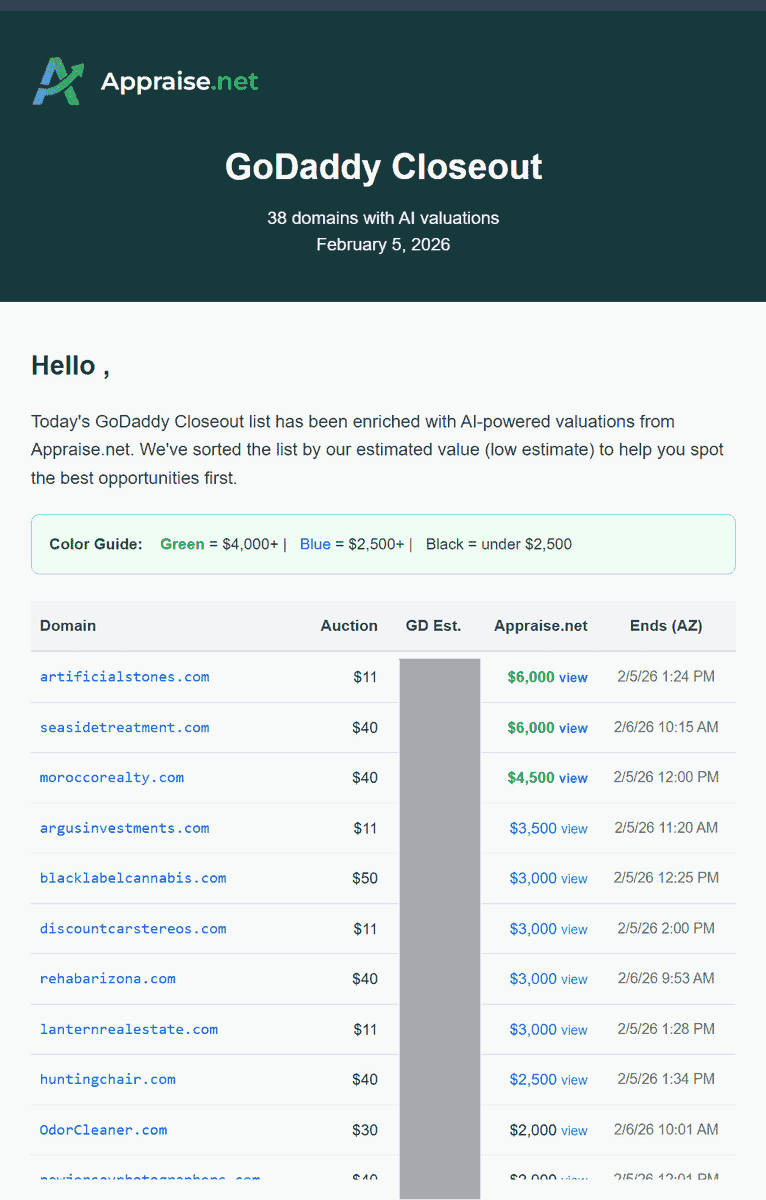Image resolution: width=766 pixels, height=1200 pixels.
Task: View appraisal for huntingchair.com
Action: [x=574, y=1080]
